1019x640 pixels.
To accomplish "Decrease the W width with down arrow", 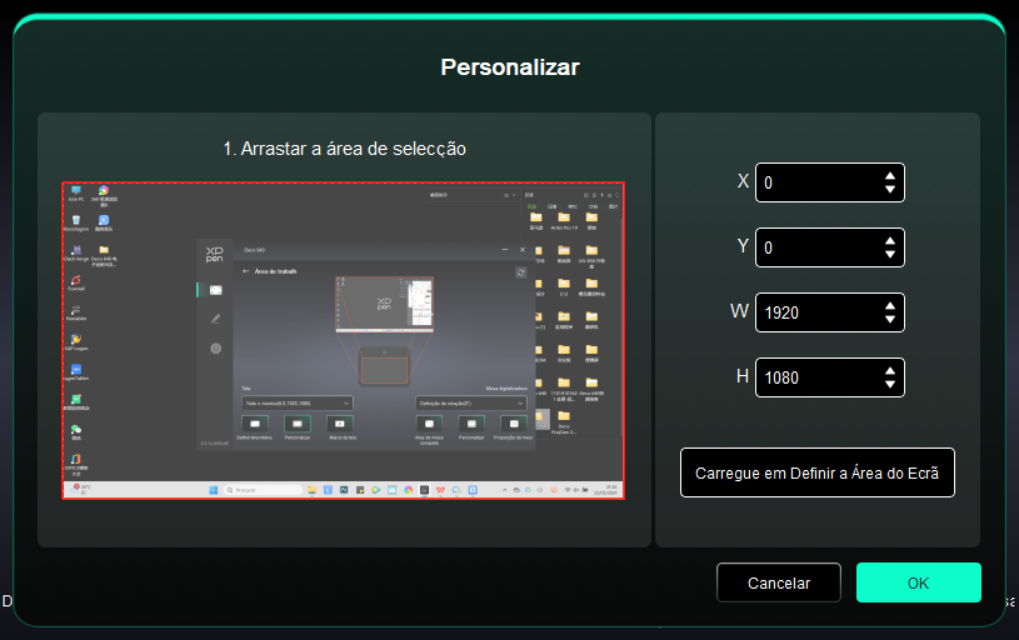I will pos(889,319).
